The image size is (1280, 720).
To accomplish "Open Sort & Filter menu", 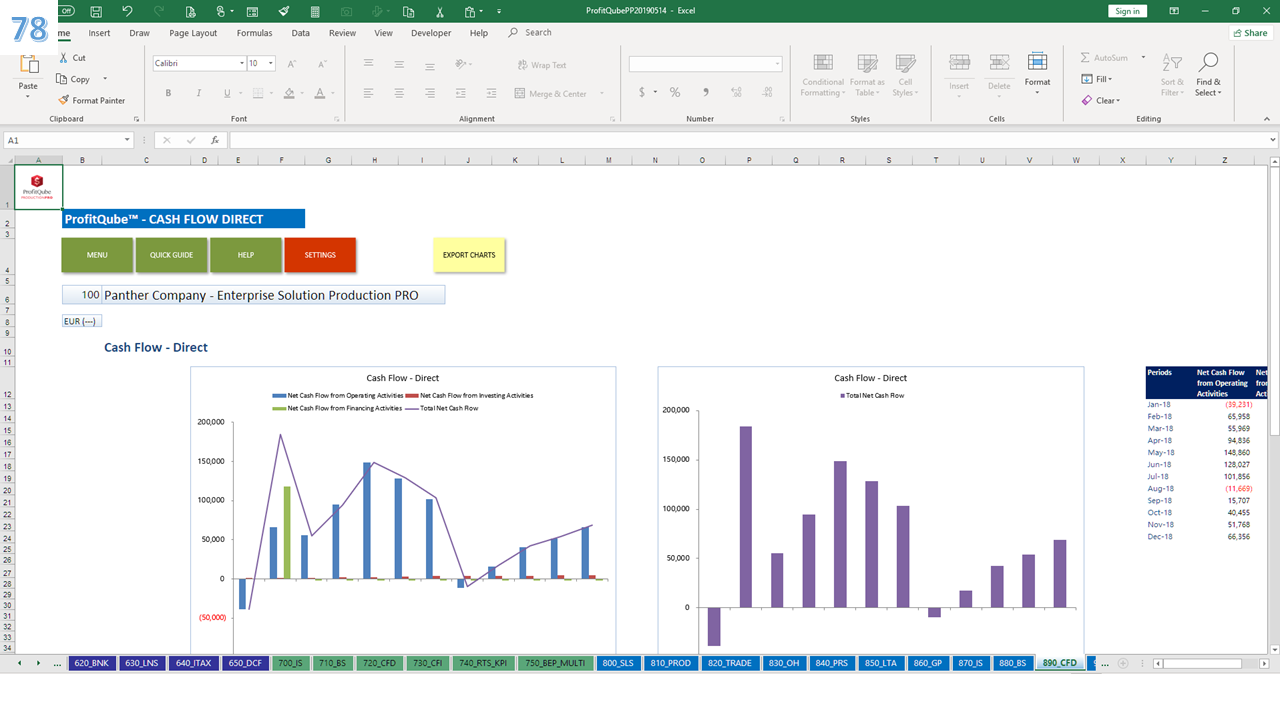I will click(1172, 75).
